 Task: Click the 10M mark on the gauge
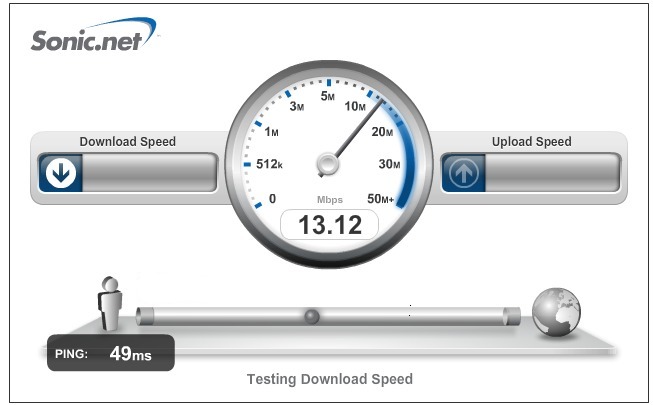(355, 106)
